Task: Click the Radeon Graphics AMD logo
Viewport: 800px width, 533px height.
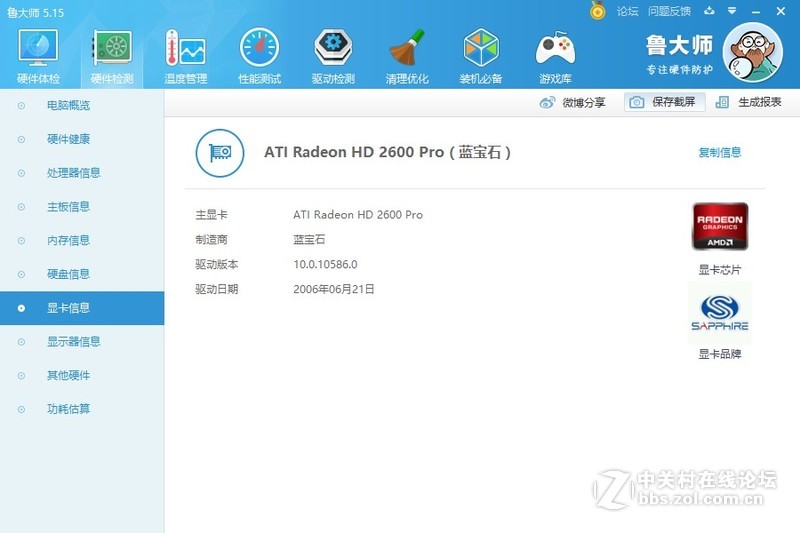Action: point(720,226)
